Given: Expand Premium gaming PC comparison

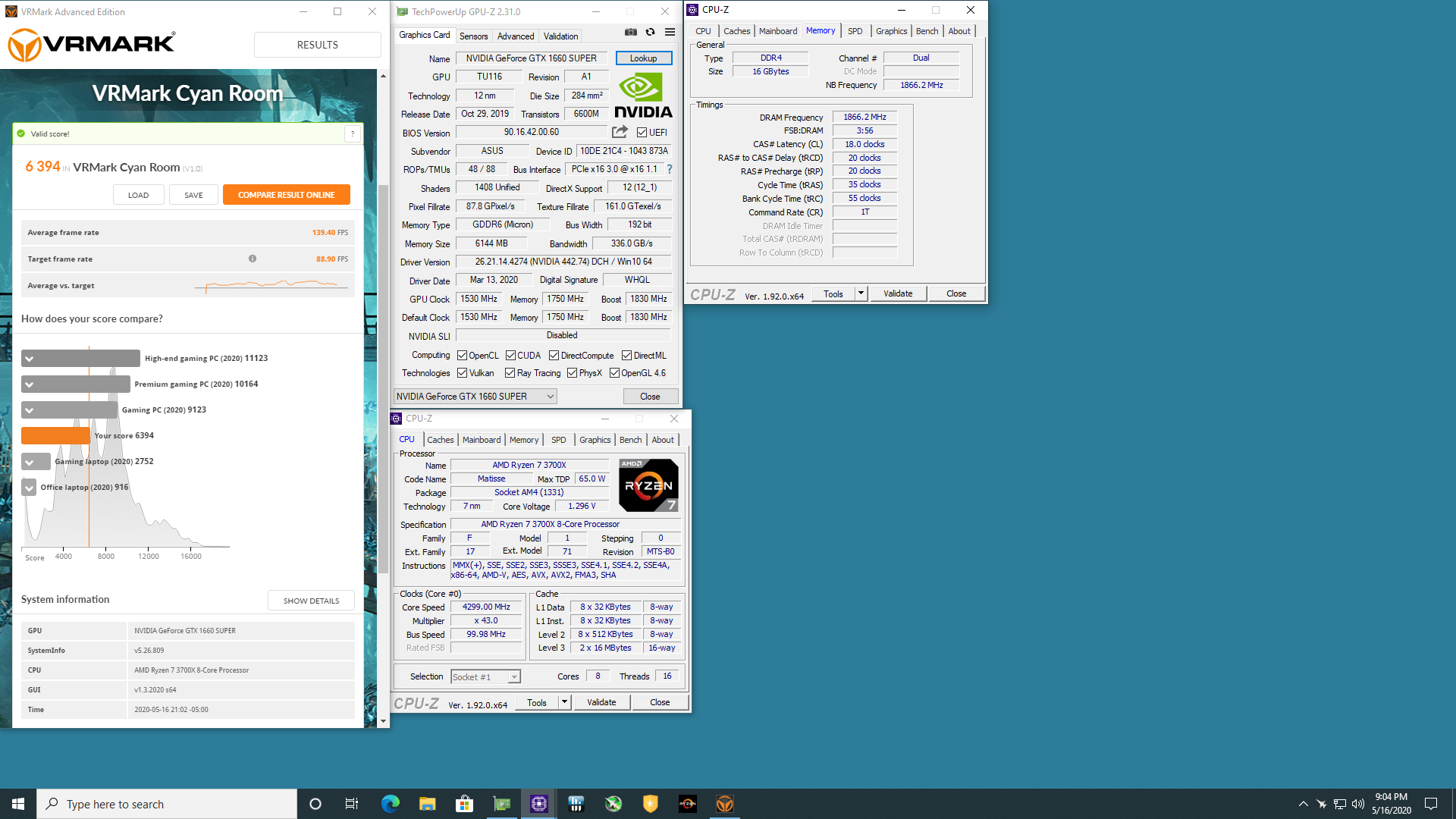Looking at the screenshot, I should tap(29, 384).
